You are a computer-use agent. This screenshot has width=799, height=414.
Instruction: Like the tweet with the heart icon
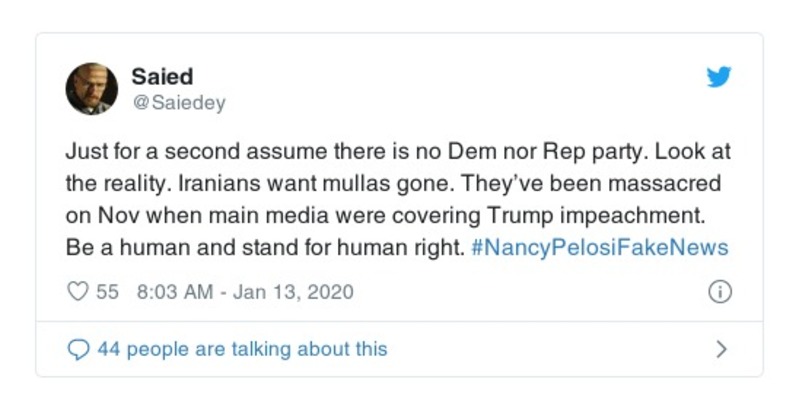77,293
